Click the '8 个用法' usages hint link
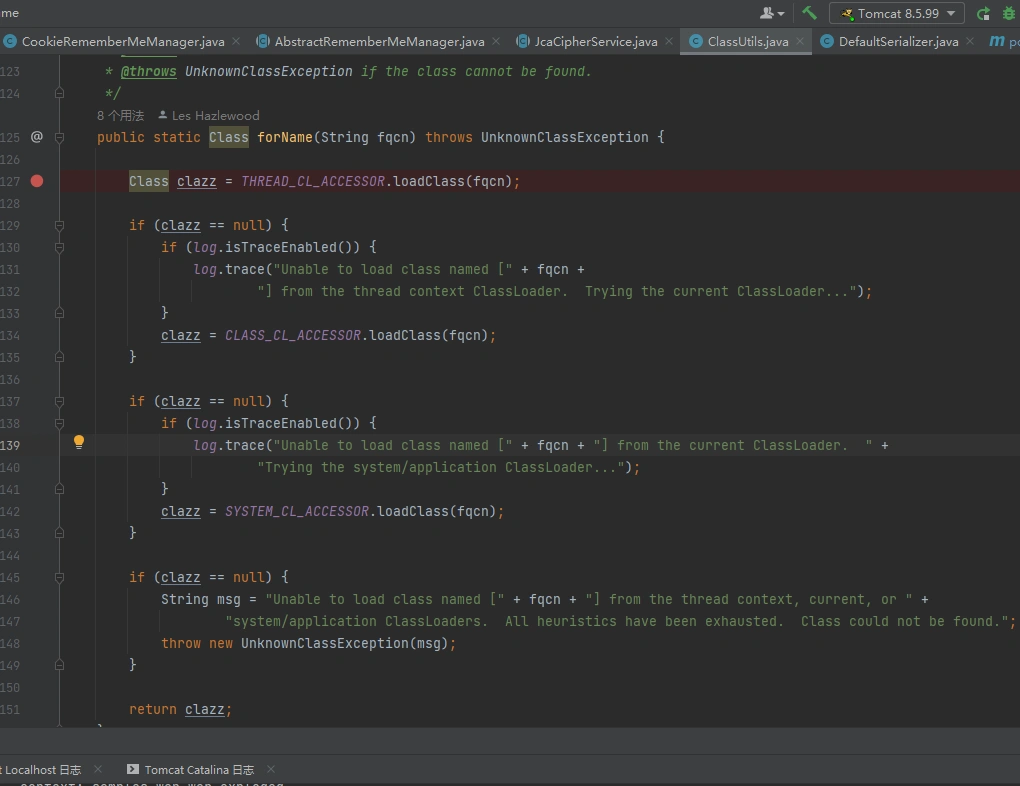1020x786 pixels. 120,115
